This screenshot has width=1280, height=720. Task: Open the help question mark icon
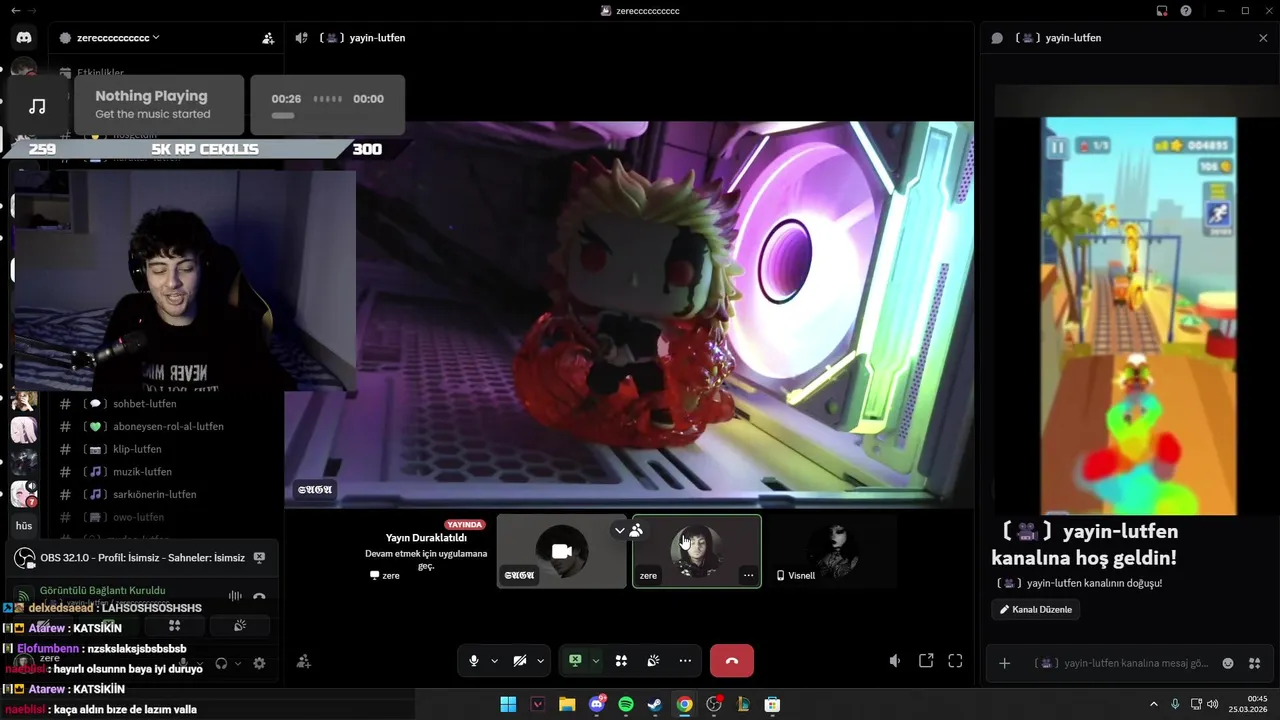(1186, 11)
